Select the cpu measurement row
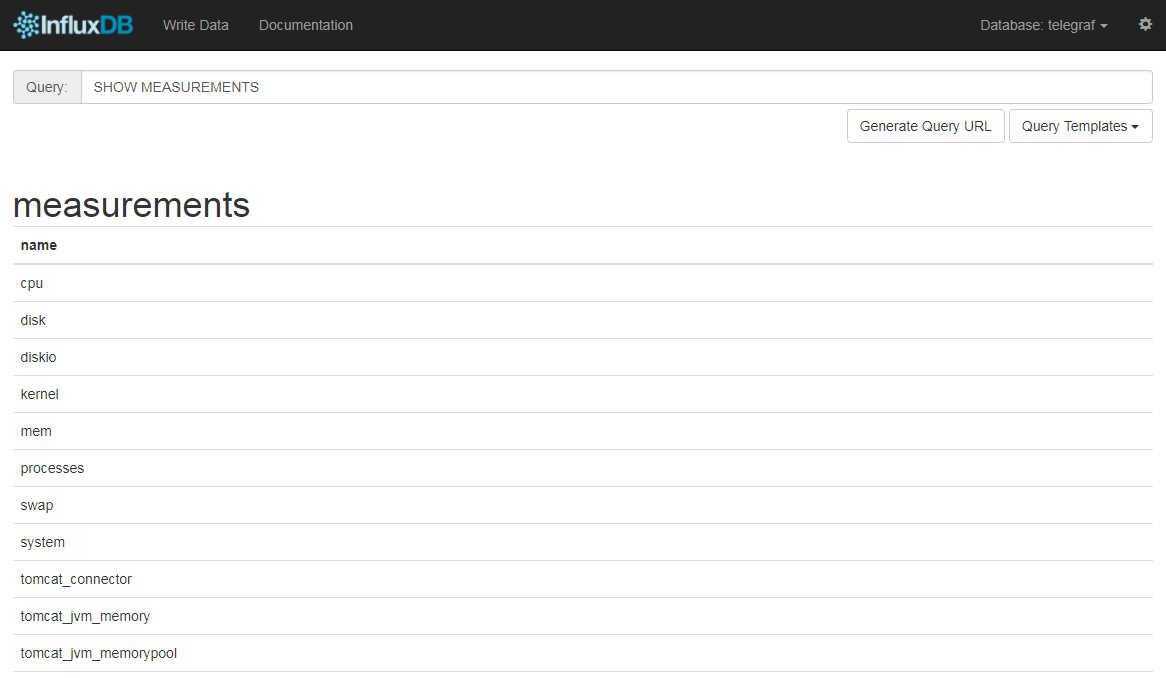 (x=31, y=283)
